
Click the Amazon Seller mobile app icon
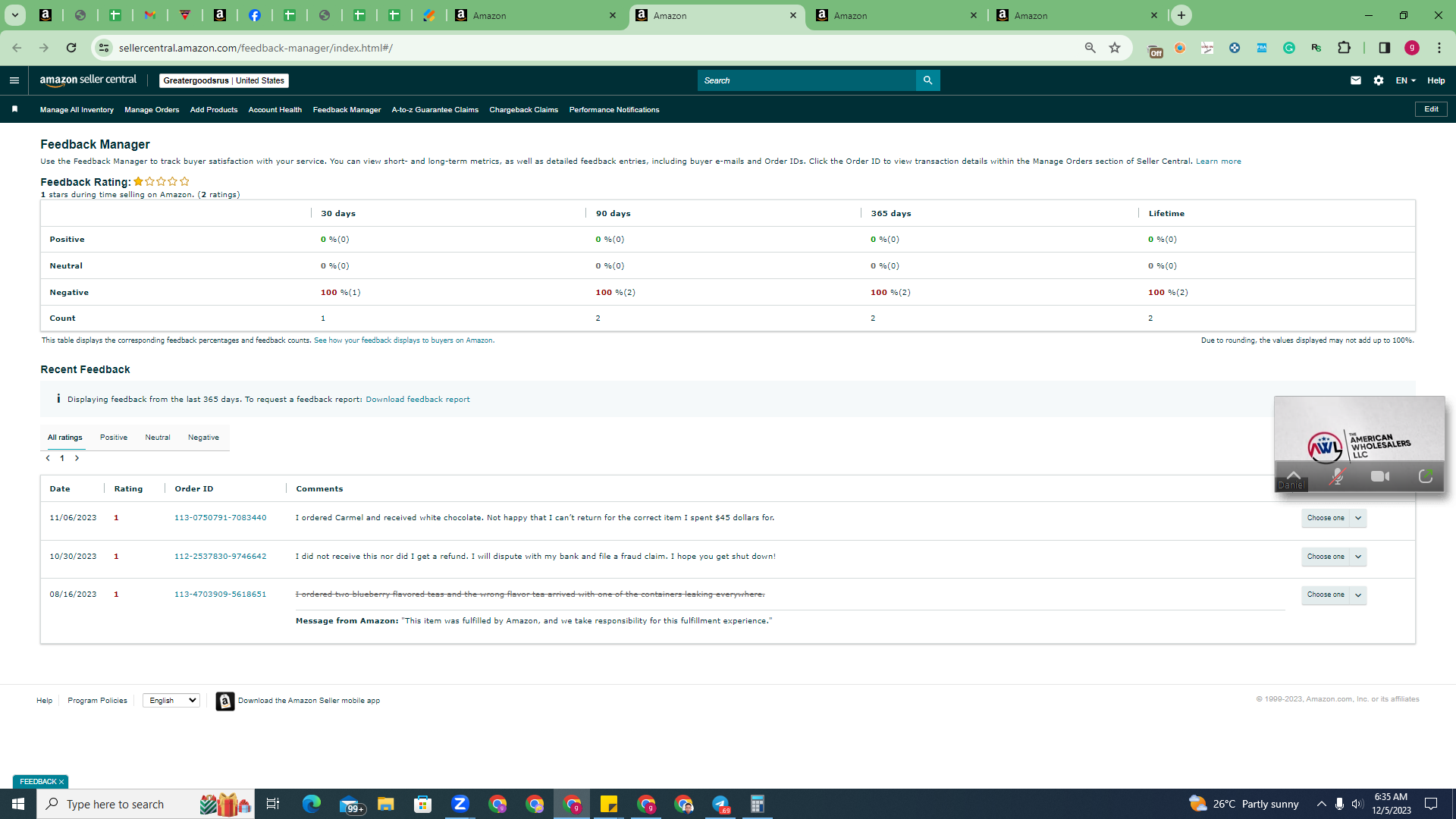point(224,701)
